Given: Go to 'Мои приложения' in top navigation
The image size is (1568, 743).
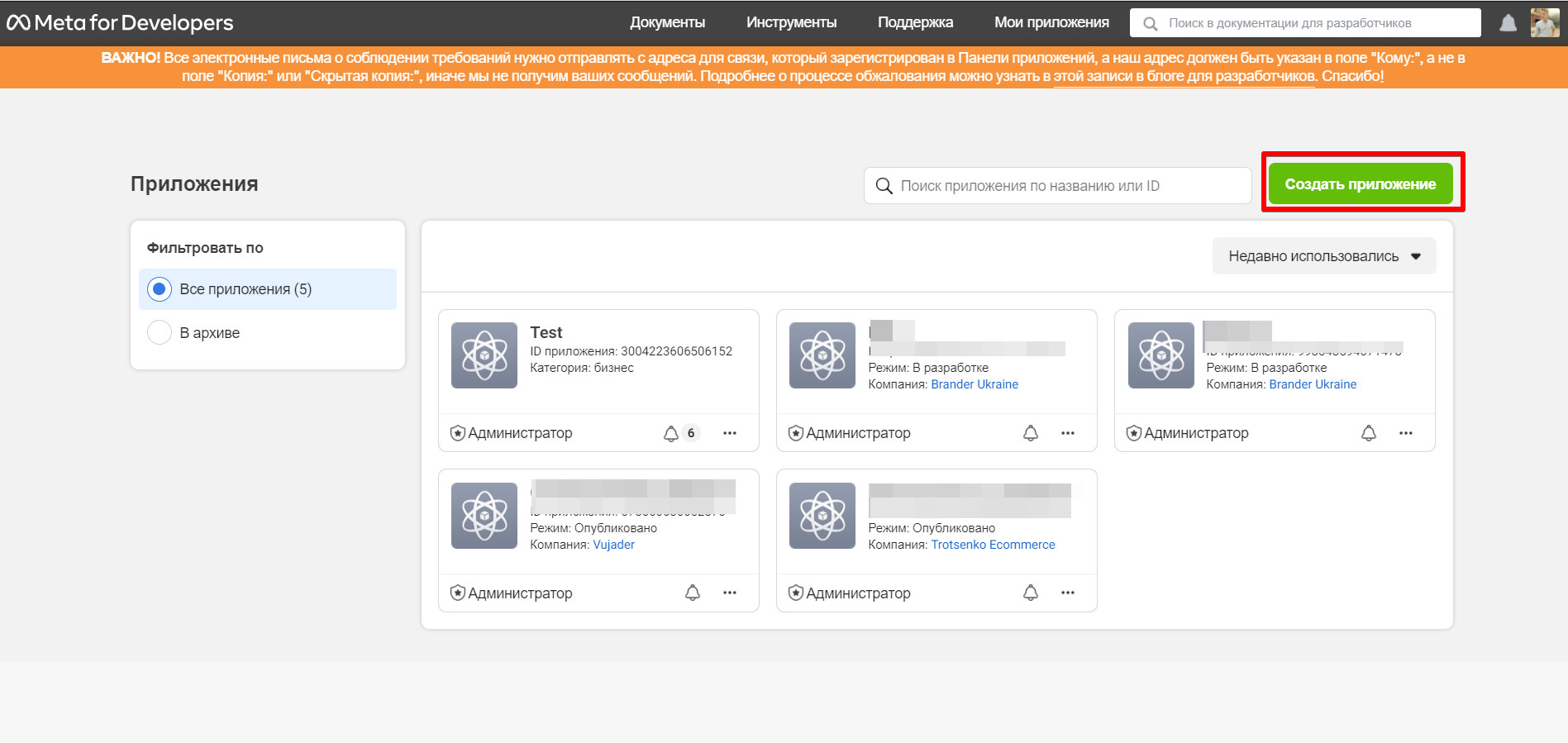Looking at the screenshot, I should 1051,22.
